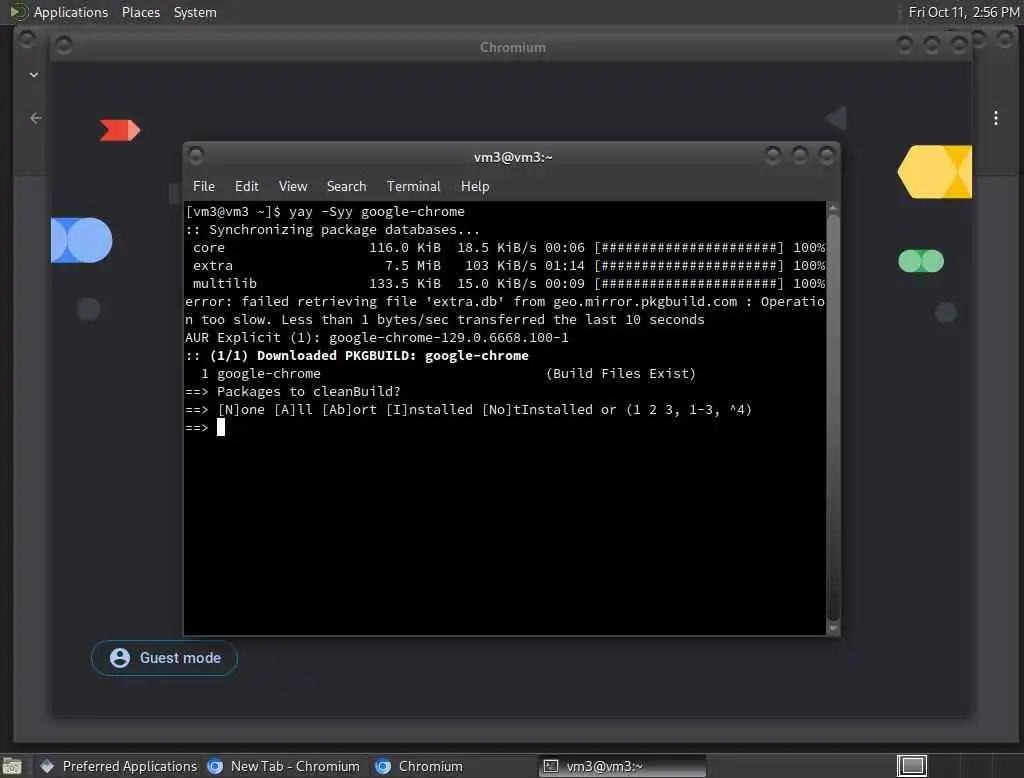The height and width of the screenshot is (778, 1024).
Task: Click terminal title 'vm3@vm3:~'
Action: 513,157
